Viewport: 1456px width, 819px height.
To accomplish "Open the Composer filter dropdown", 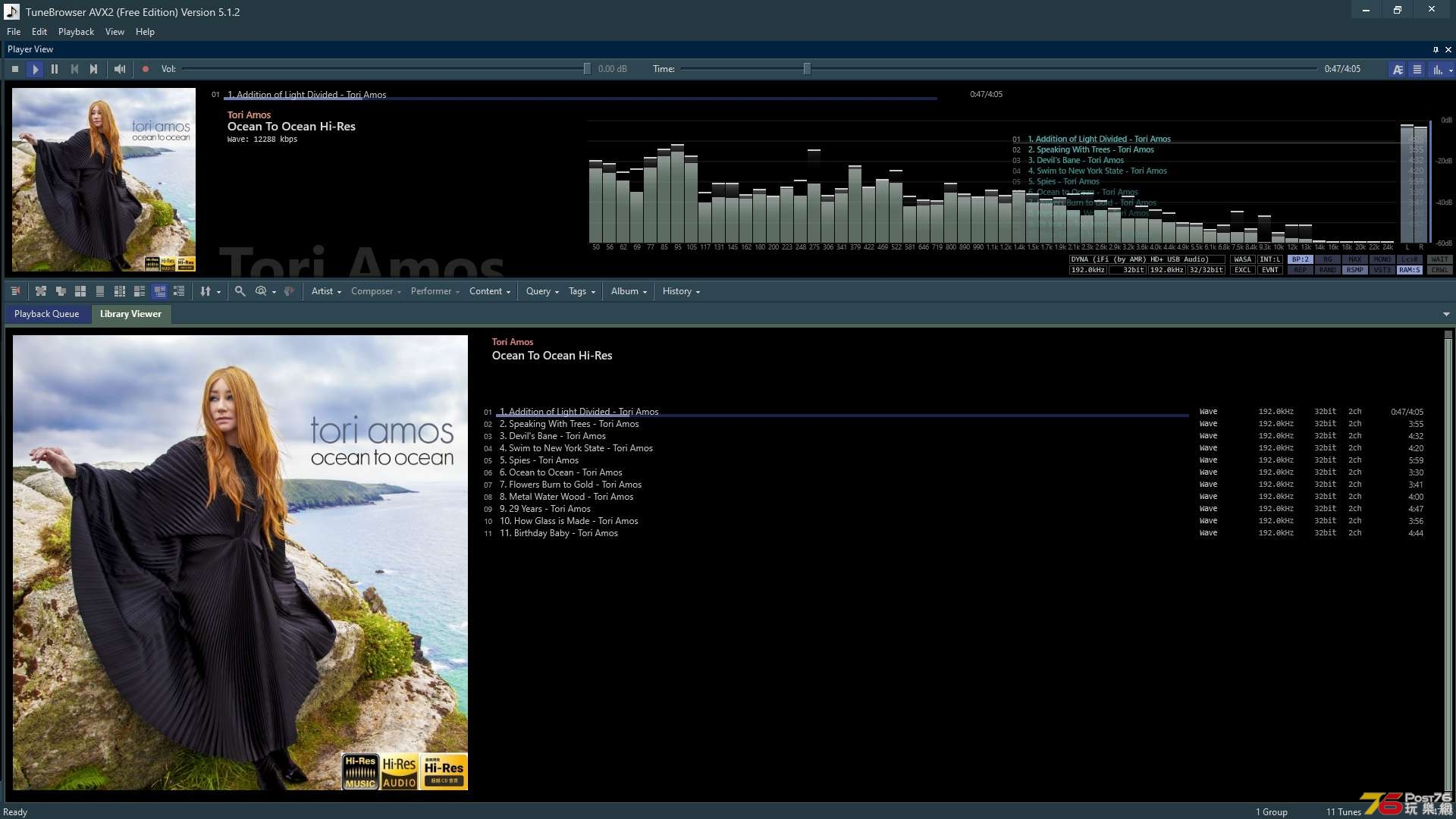I will click(376, 291).
